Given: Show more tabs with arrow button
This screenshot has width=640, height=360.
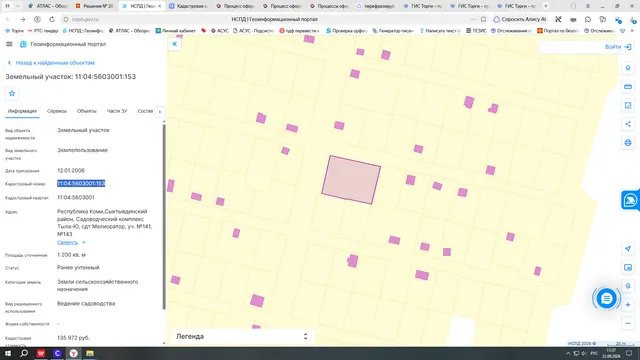Looking at the screenshot, I should point(160,111).
